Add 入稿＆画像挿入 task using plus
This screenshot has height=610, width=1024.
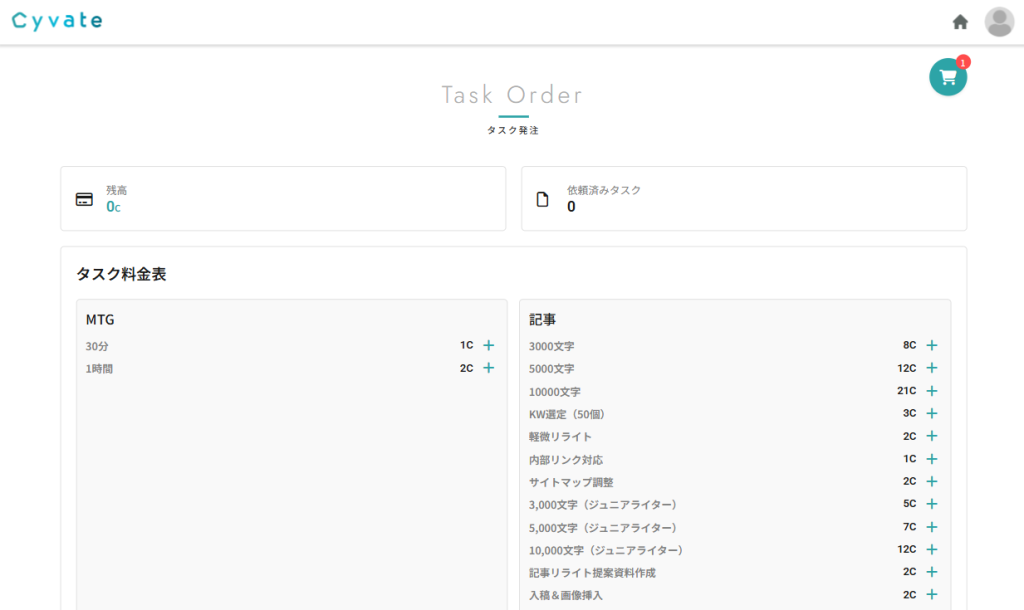932,594
